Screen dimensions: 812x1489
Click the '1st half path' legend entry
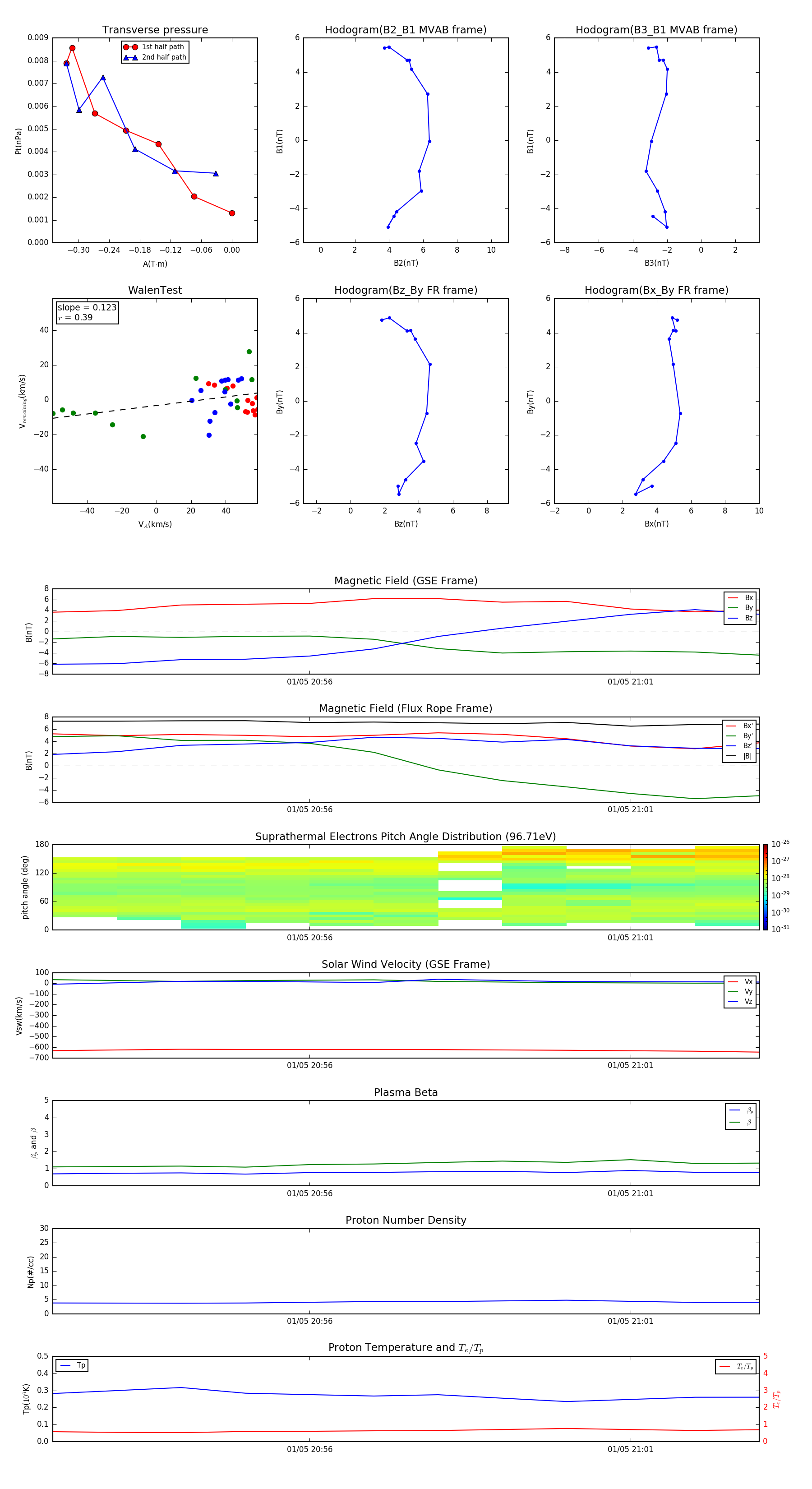click(154, 47)
